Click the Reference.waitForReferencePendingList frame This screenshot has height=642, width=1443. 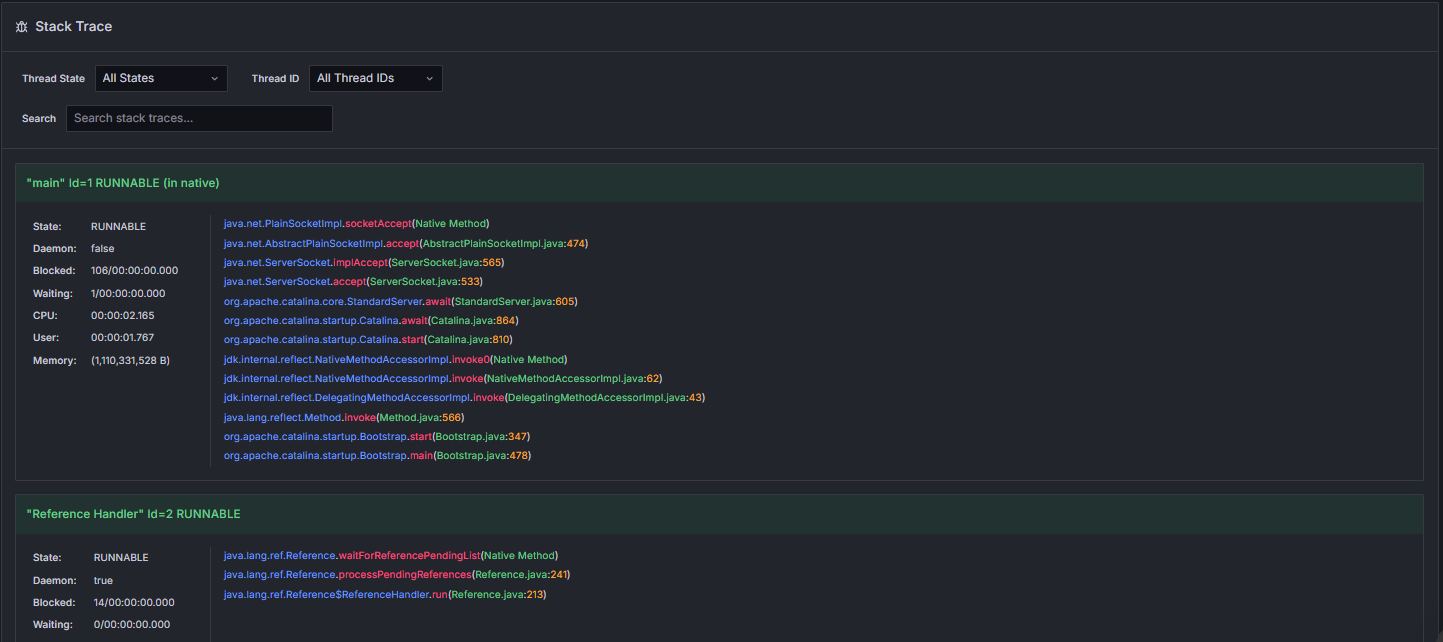[x=390, y=555]
